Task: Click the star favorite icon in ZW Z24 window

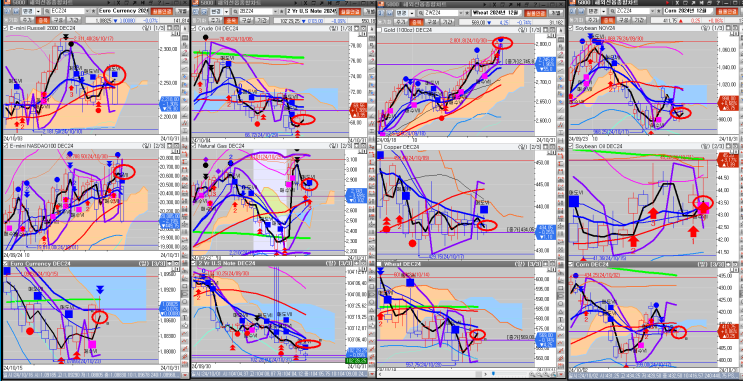Action: [467, 13]
